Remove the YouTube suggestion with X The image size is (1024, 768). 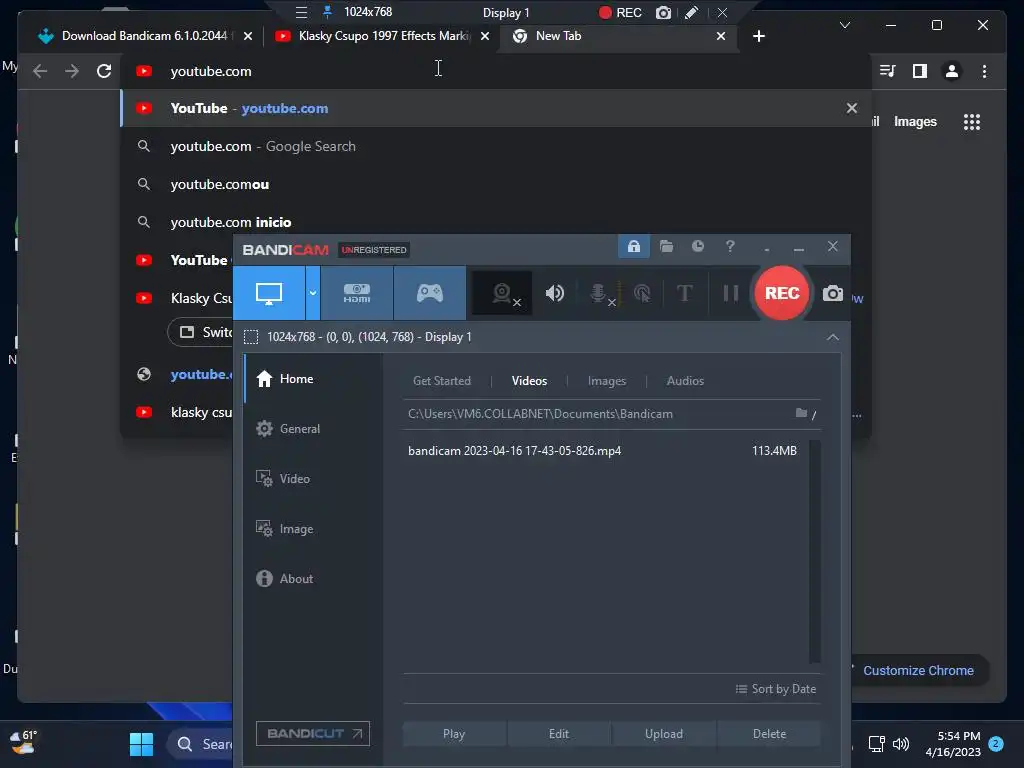(852, 108)
